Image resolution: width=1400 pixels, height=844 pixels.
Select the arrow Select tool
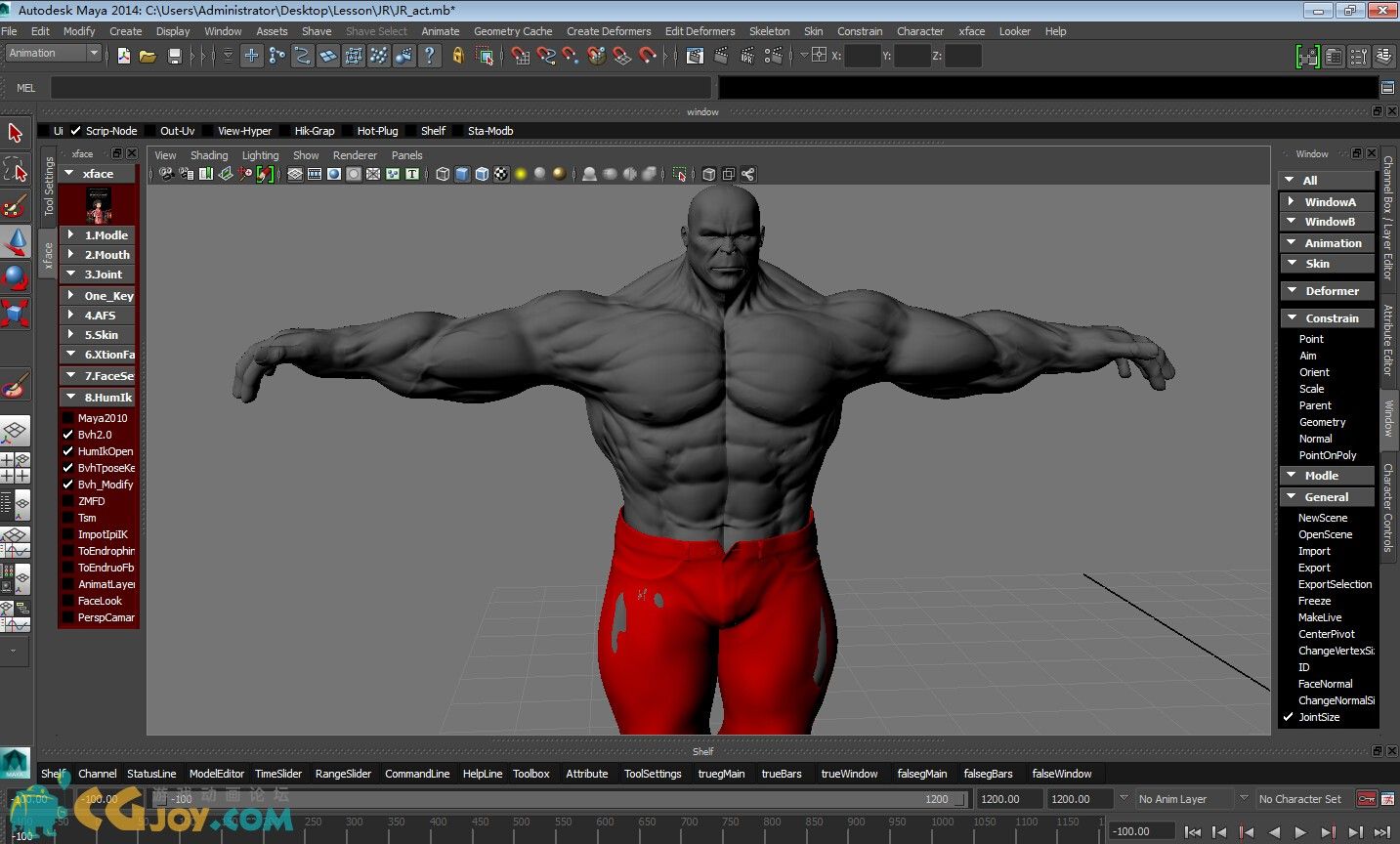[15, 132]
